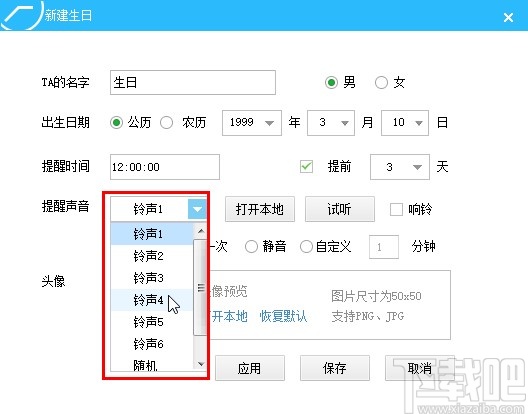Enable the 响铃 checkbox
This screenshot has height=414, width=528.
pos(396,209)
